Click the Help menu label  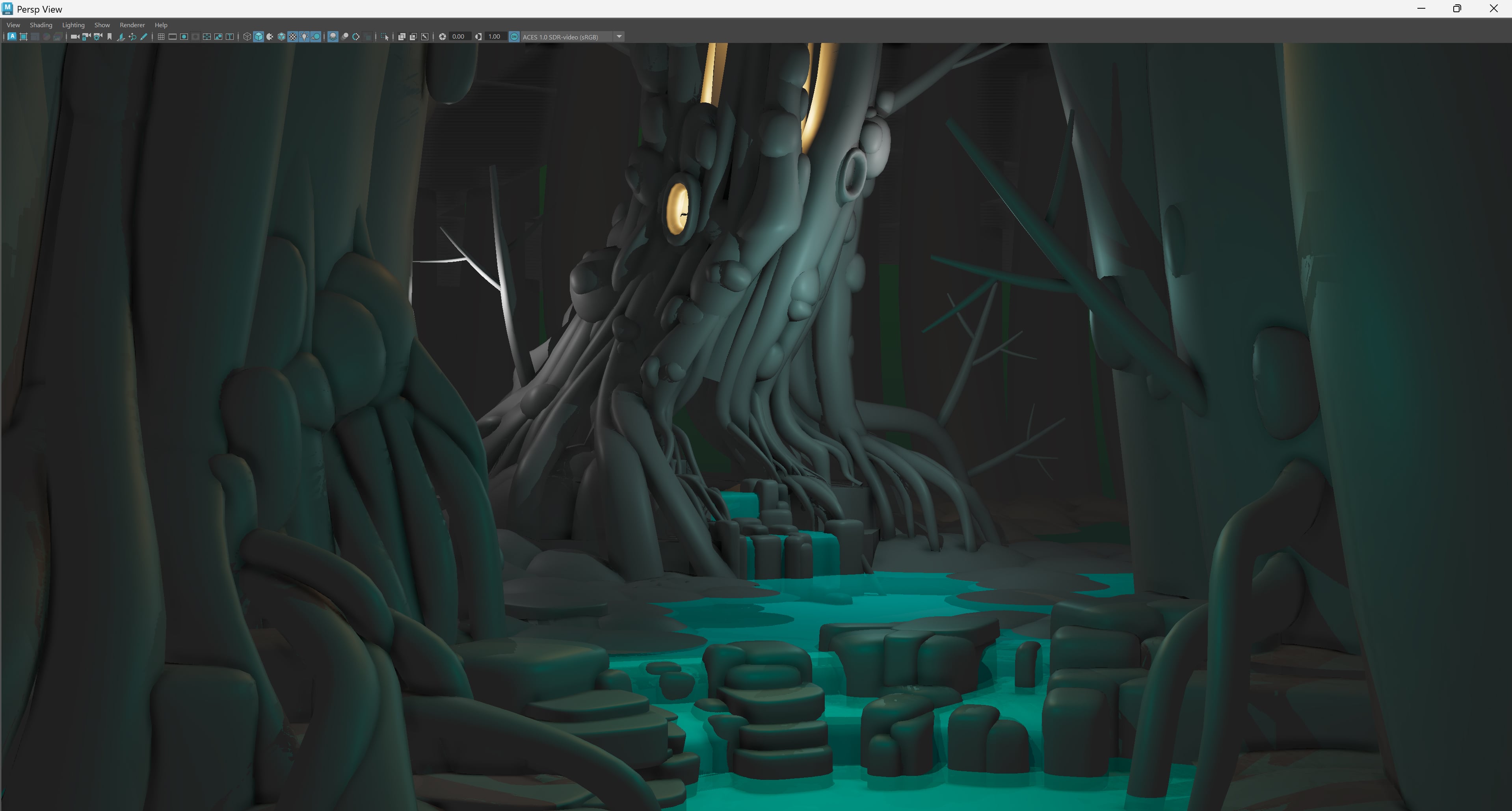(161, 25)
